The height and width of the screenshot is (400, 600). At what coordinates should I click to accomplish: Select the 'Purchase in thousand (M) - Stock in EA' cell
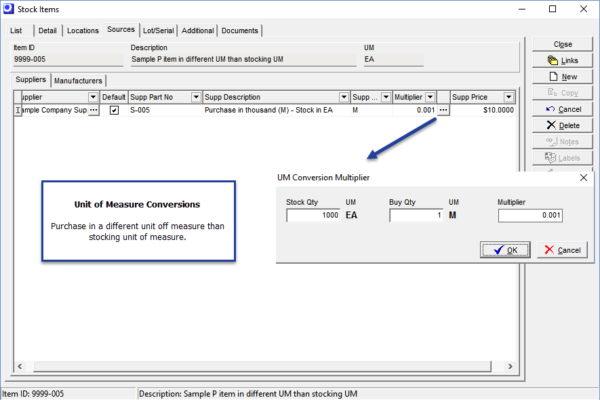click(276, 110)
